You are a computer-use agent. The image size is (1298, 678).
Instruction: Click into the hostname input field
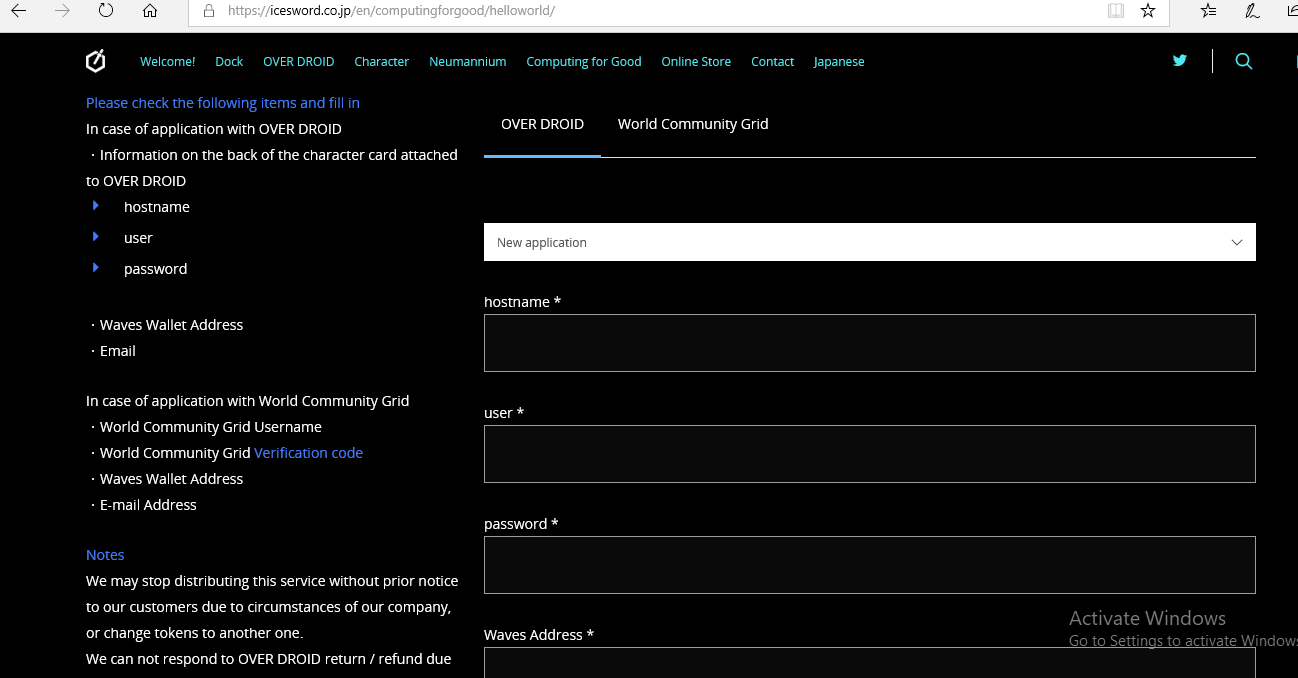(x=869, y=343)
